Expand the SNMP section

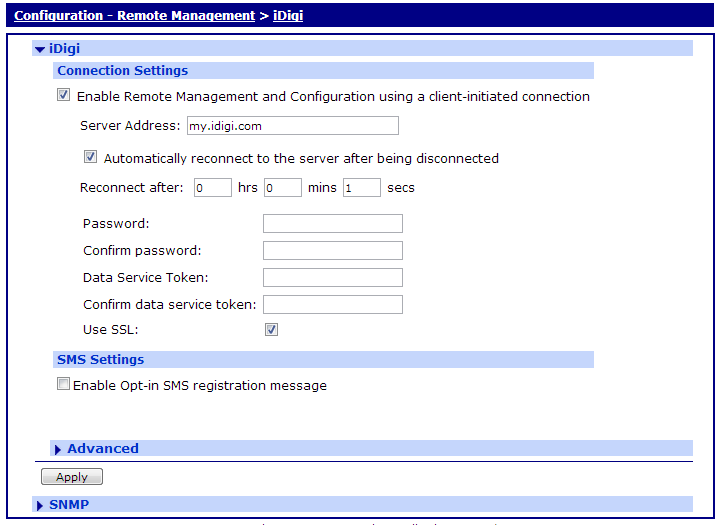click(x=39, y=505)
